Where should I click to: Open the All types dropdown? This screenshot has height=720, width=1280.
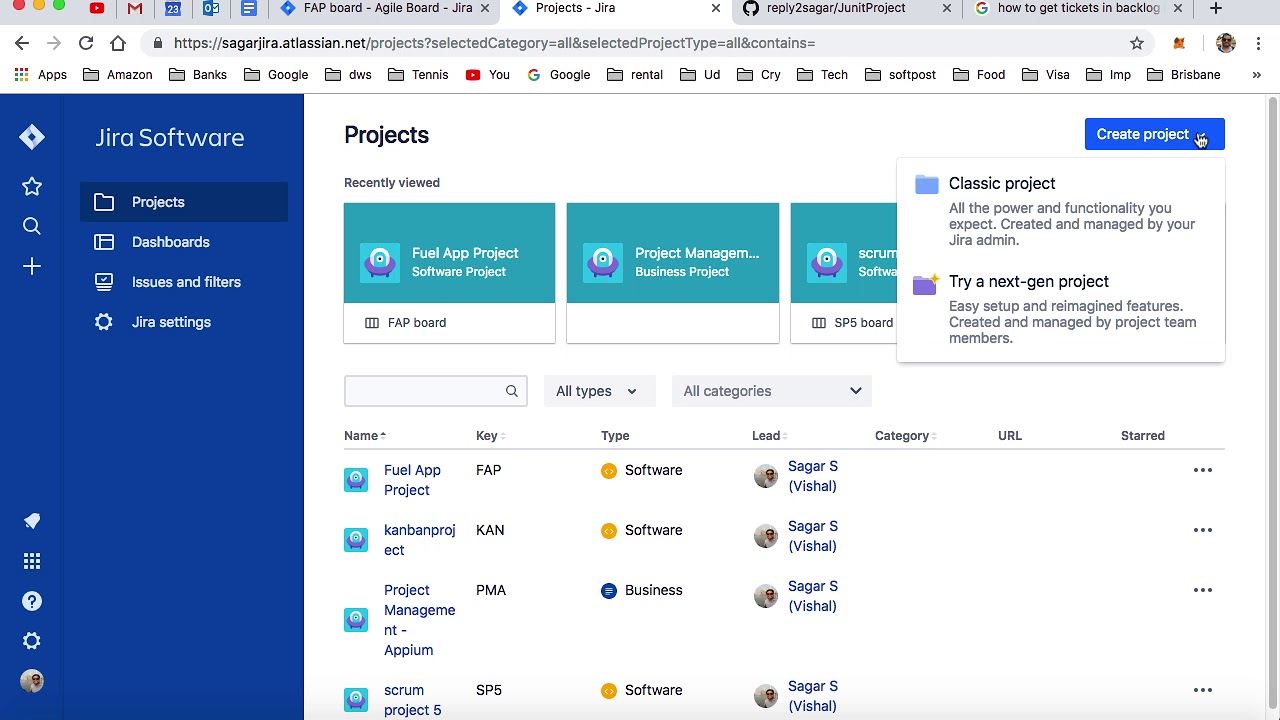(x=599, y=391)
